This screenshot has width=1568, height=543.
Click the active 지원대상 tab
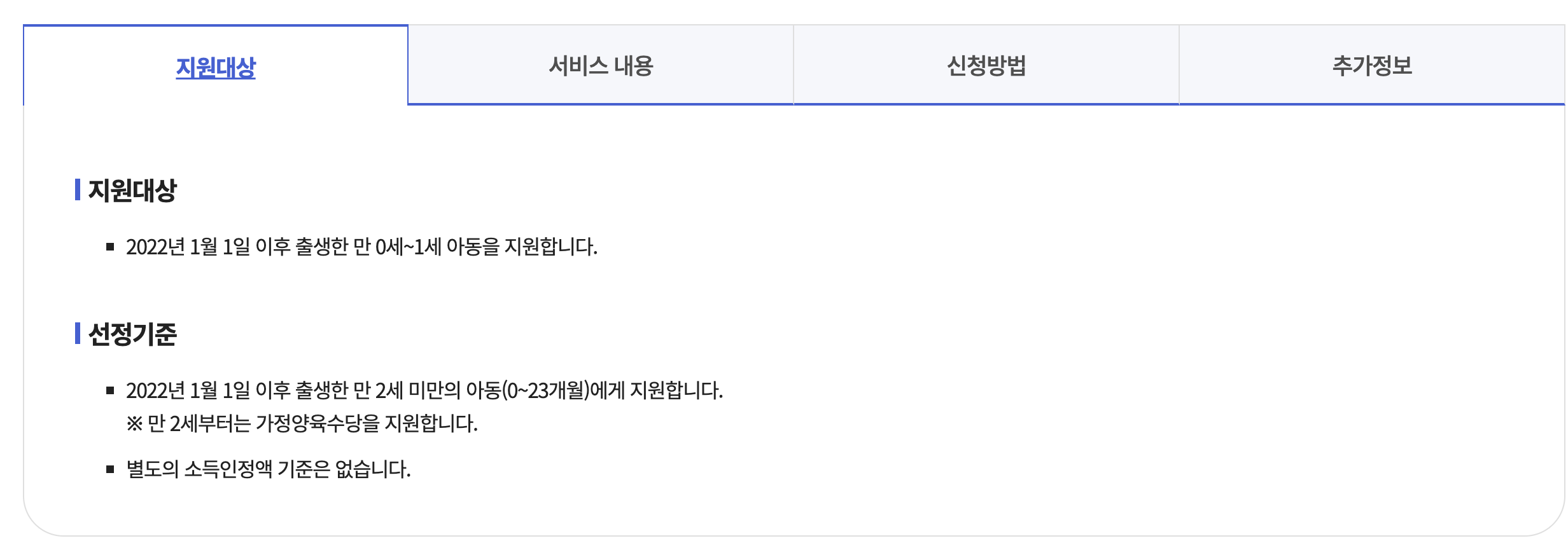point(216,64)
